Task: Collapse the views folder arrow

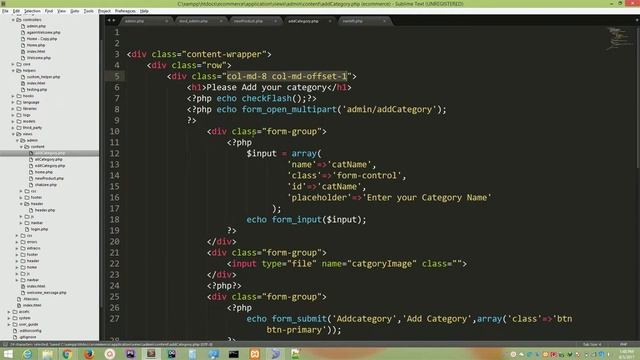Action: [13, 134]
